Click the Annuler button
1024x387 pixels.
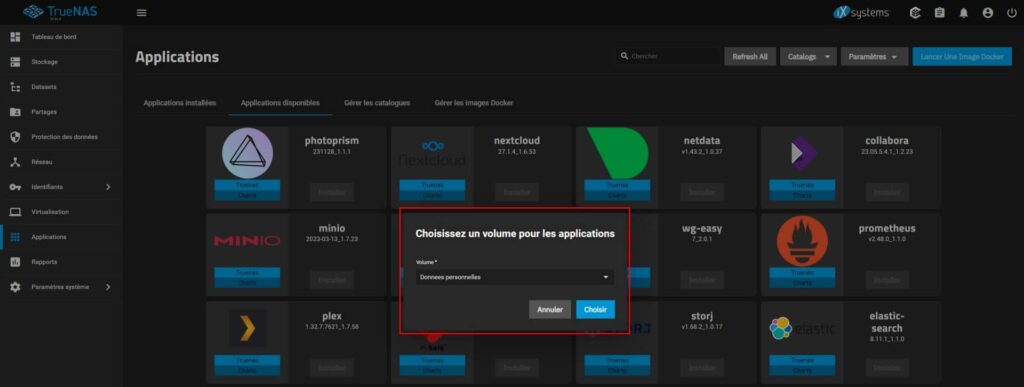550,310
